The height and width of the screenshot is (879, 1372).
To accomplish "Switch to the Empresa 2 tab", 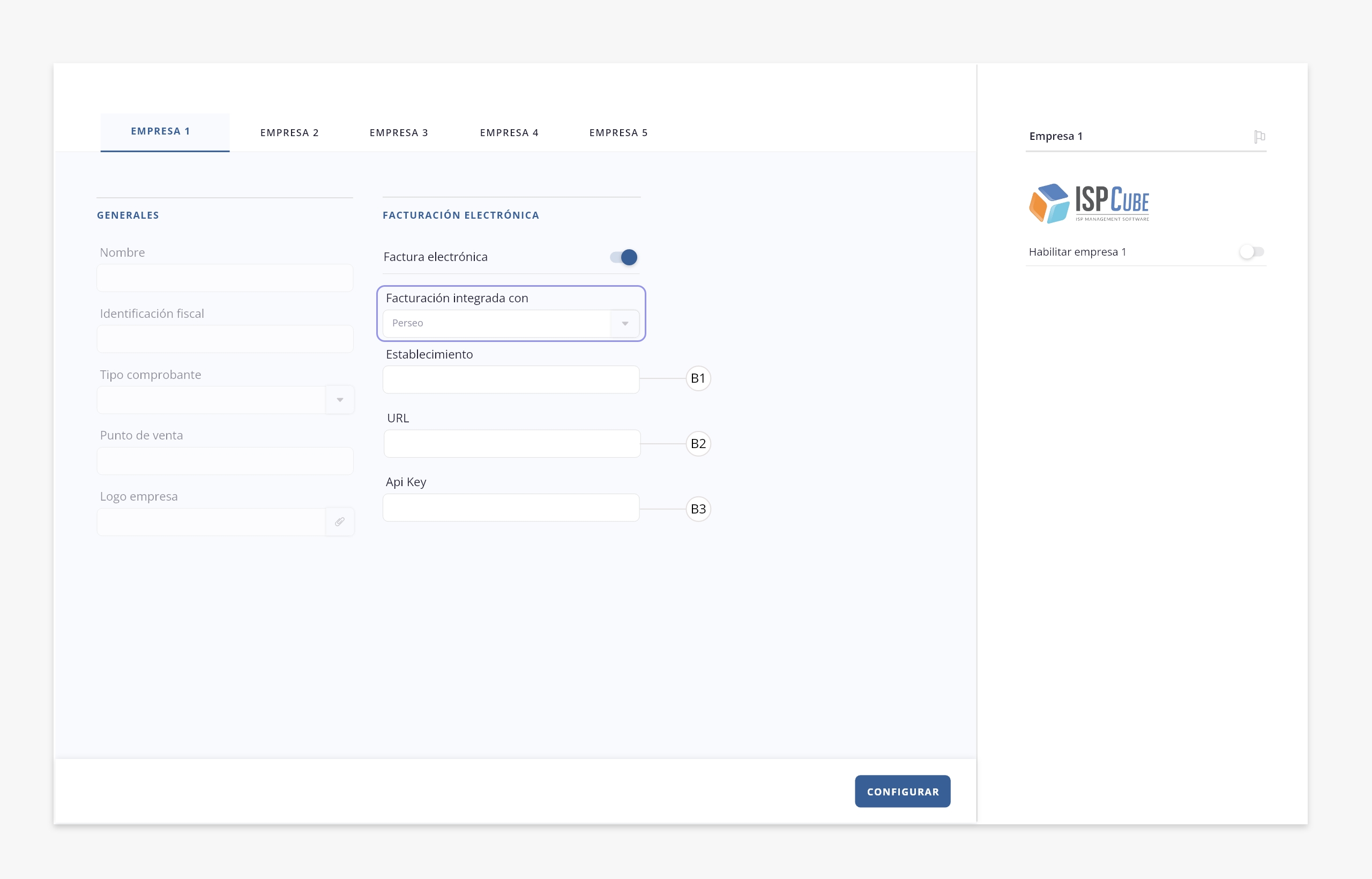I will click(289, 132).
